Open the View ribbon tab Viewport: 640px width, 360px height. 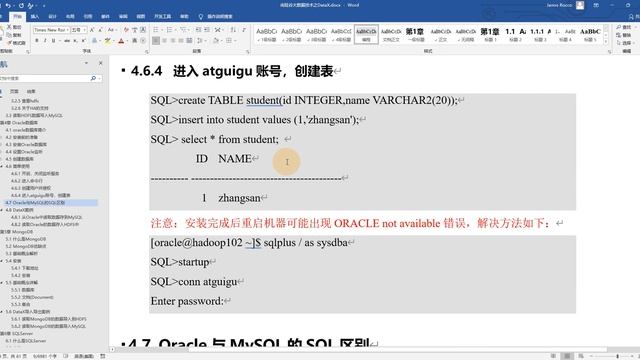pyautogui.click(x=141, y=16)
